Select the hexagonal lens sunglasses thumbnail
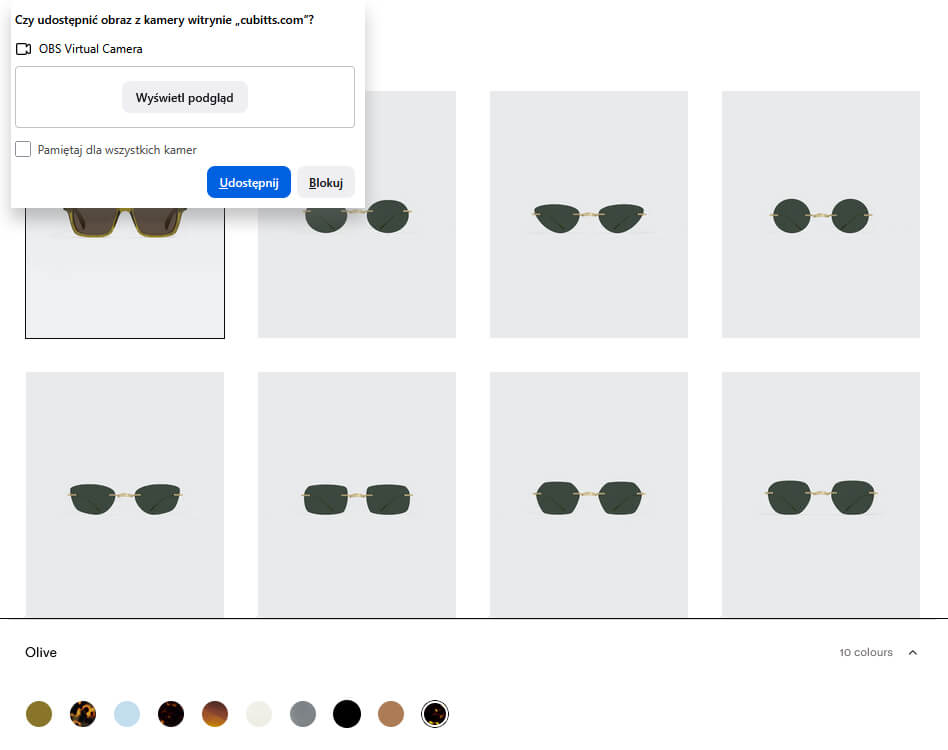This screenshot has height=750, width=948. click(x=588, y=496)
